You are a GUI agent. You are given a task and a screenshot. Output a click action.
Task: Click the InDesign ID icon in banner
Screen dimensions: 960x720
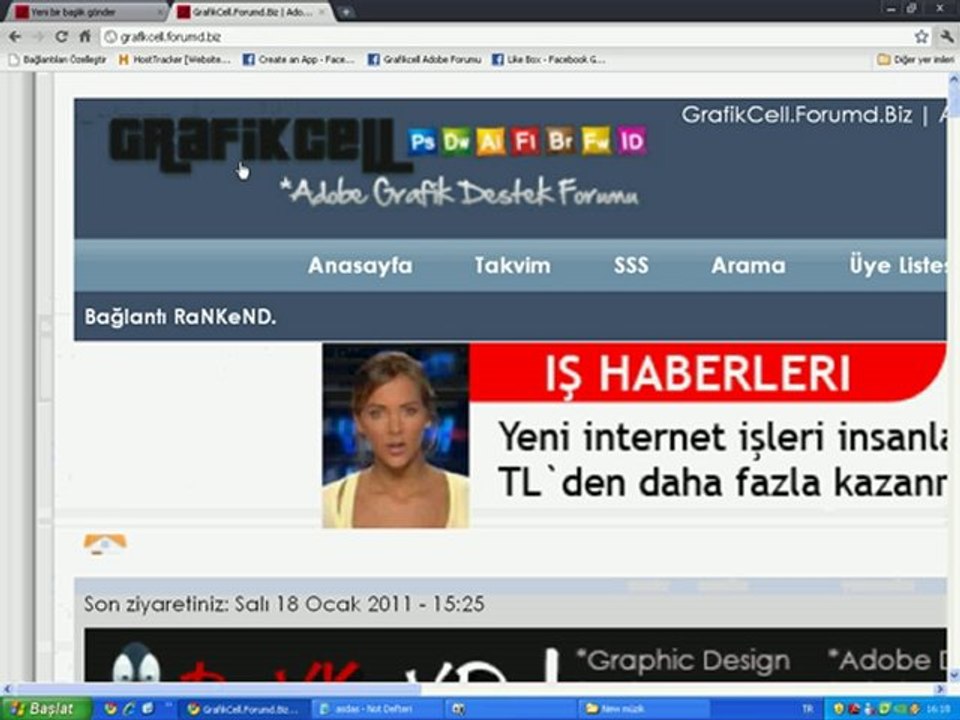tap(631, 141)
